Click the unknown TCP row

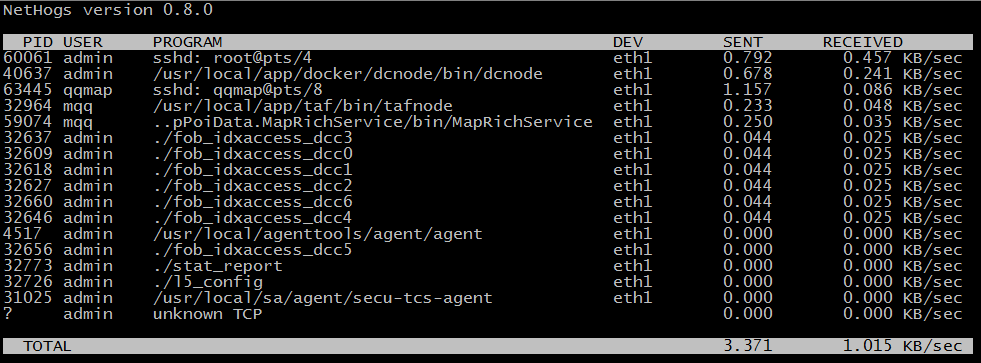483,314
